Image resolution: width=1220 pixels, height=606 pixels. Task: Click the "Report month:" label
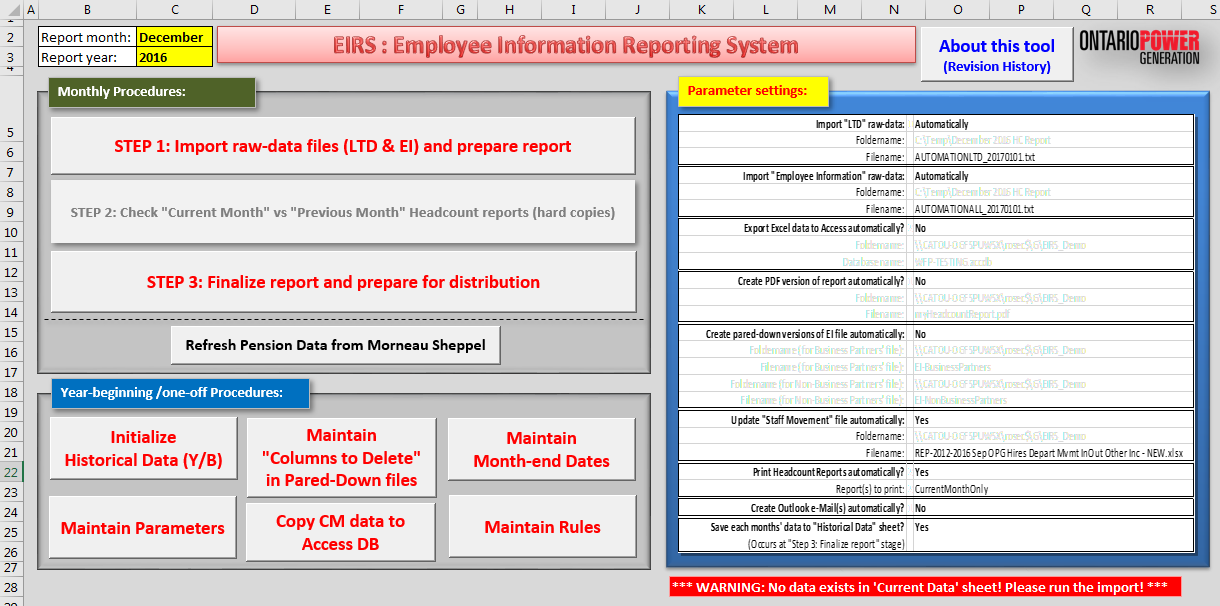click(87, 37)
